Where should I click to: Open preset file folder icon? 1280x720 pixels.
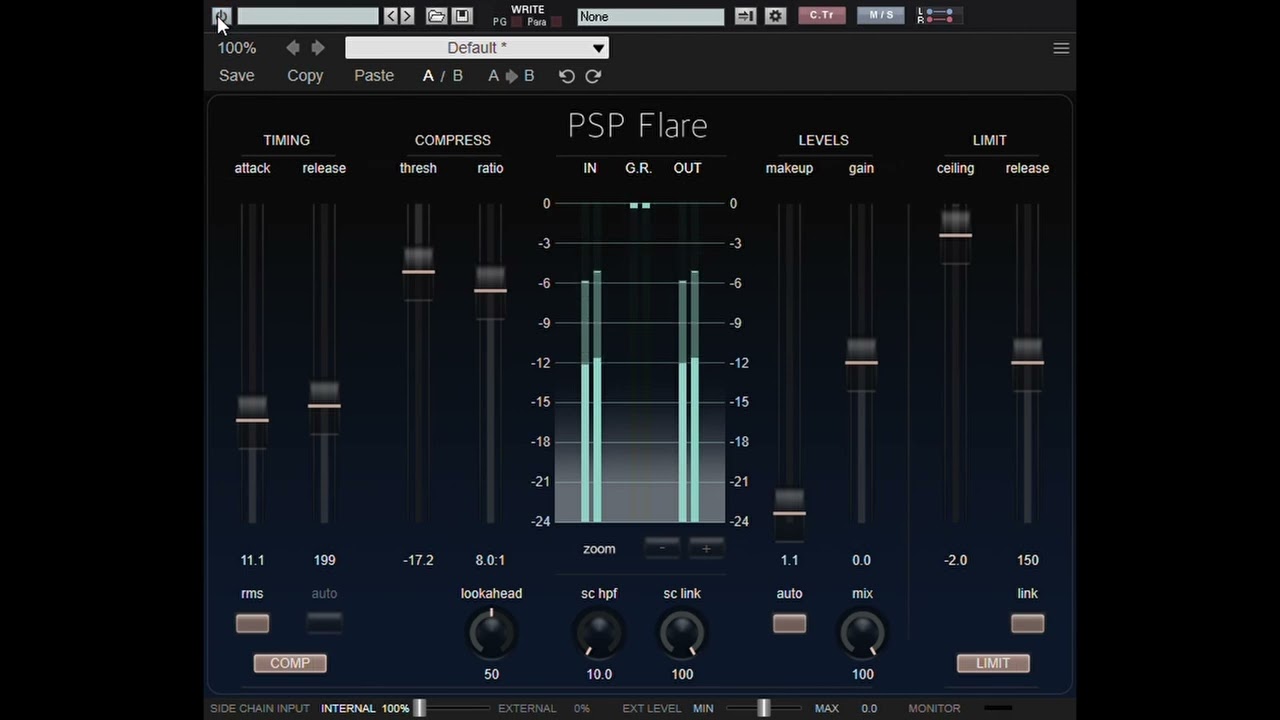point(436,16)
